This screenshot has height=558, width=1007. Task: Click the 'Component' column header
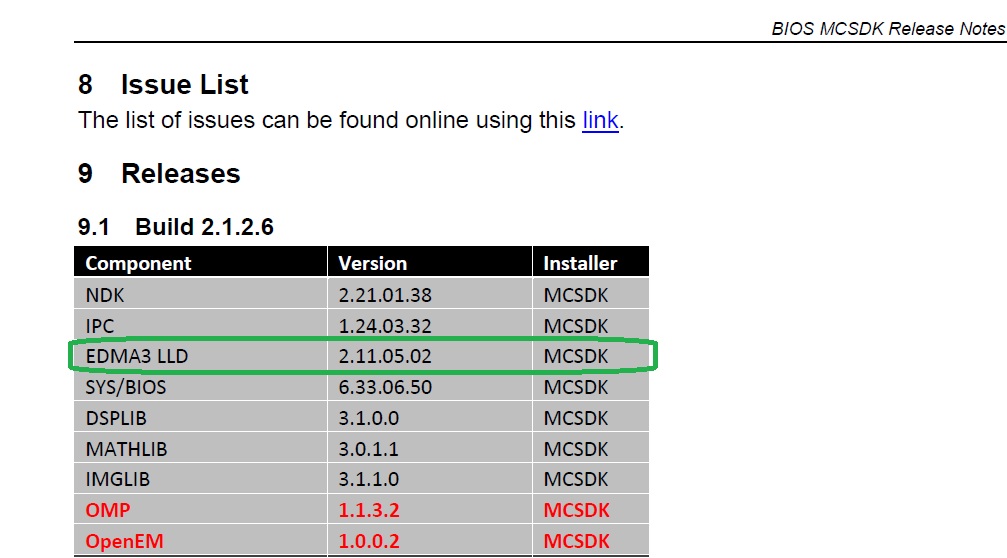(x=200, y=263)
